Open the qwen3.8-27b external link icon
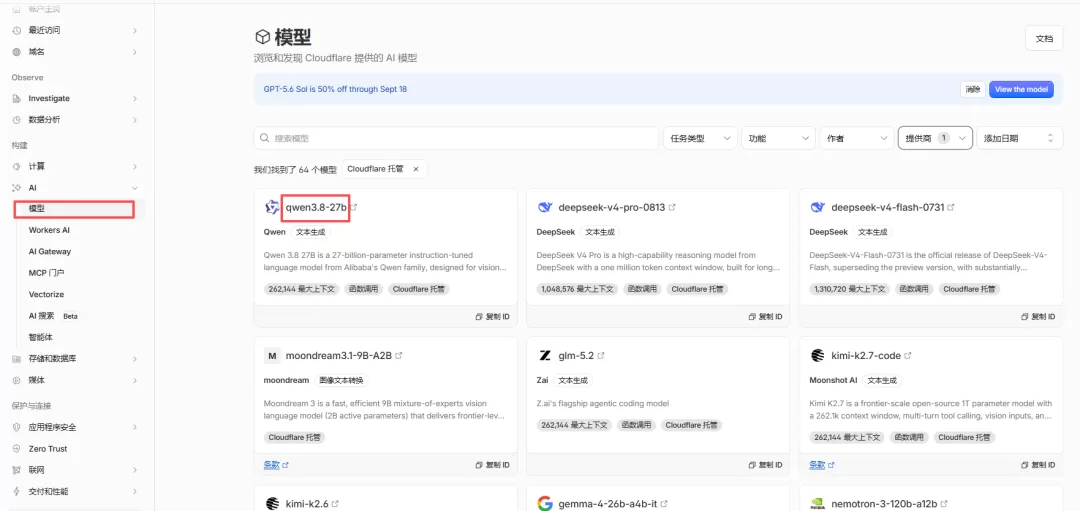Screen dimensions: 1080x511 [x=355, y=207]
